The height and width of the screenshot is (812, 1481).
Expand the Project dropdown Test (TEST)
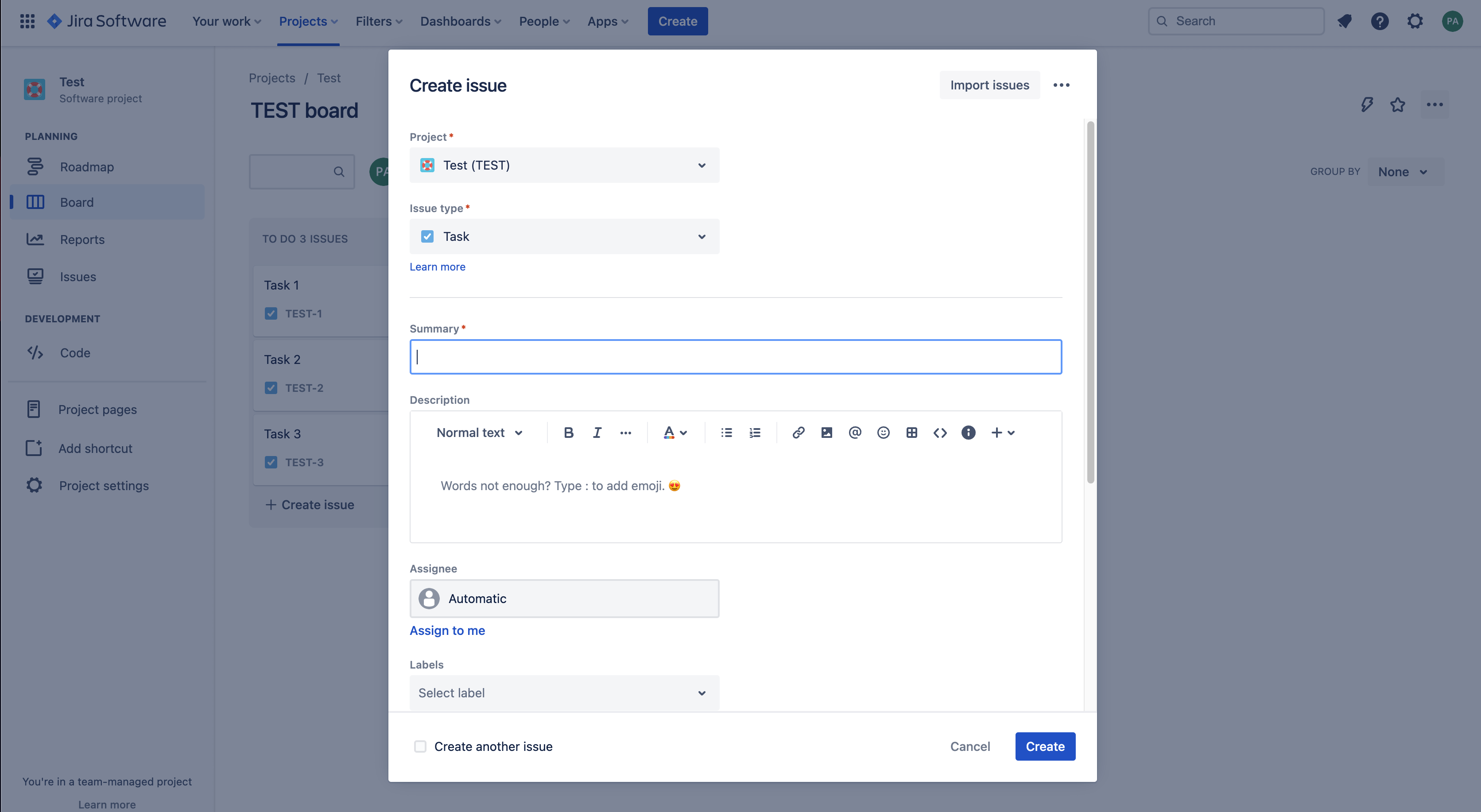(x=564, y=166)
